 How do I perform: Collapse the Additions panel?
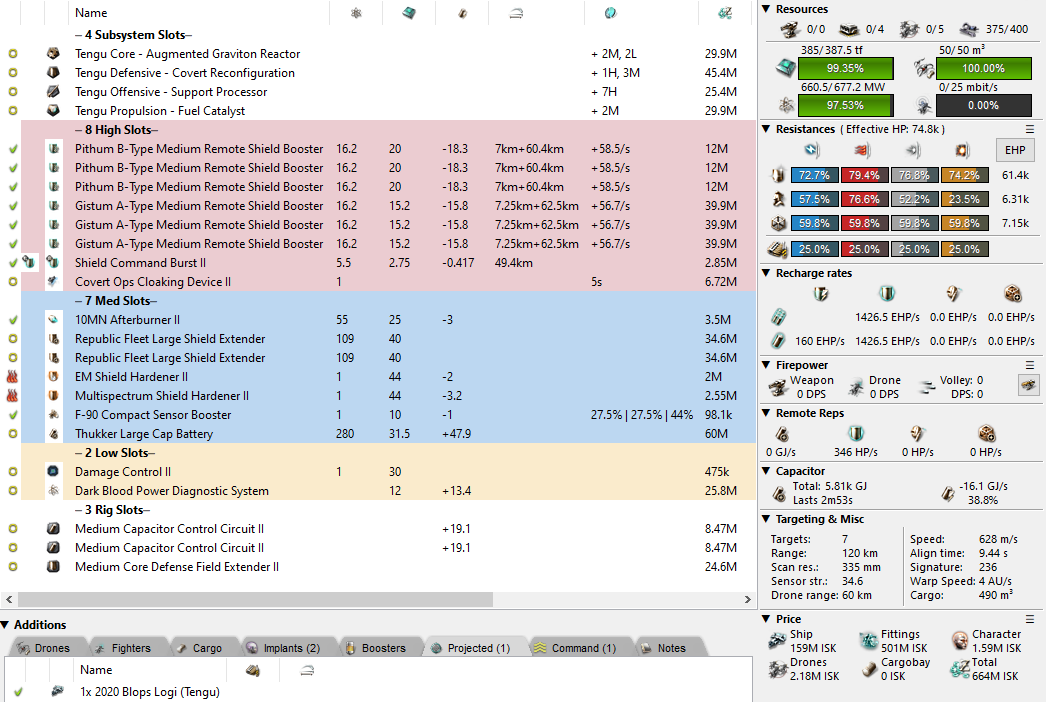(6, 625)
